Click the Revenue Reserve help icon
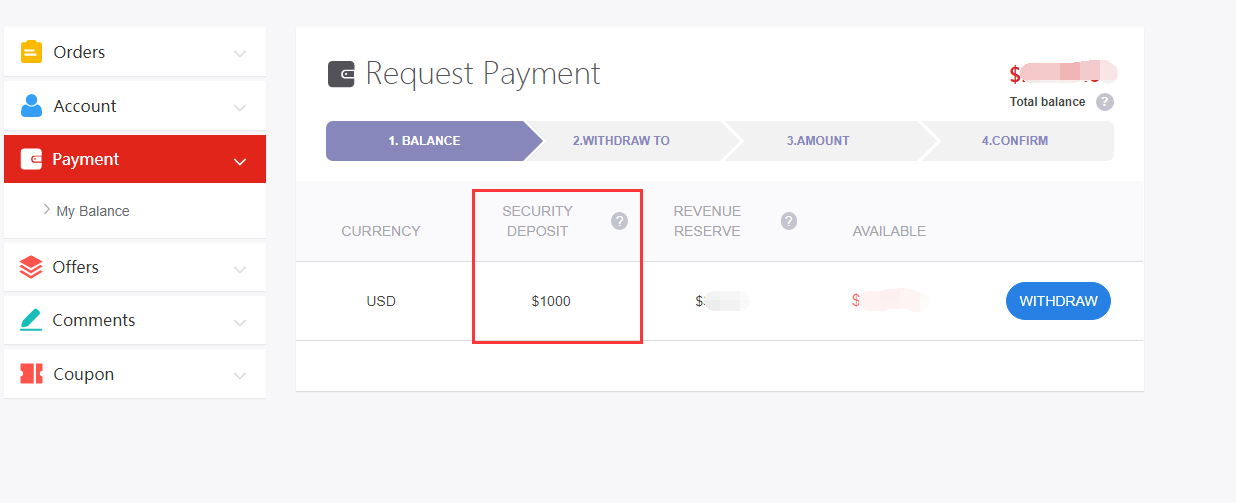The height and width of the screenshot is (503, 1236). click(789, 221)
